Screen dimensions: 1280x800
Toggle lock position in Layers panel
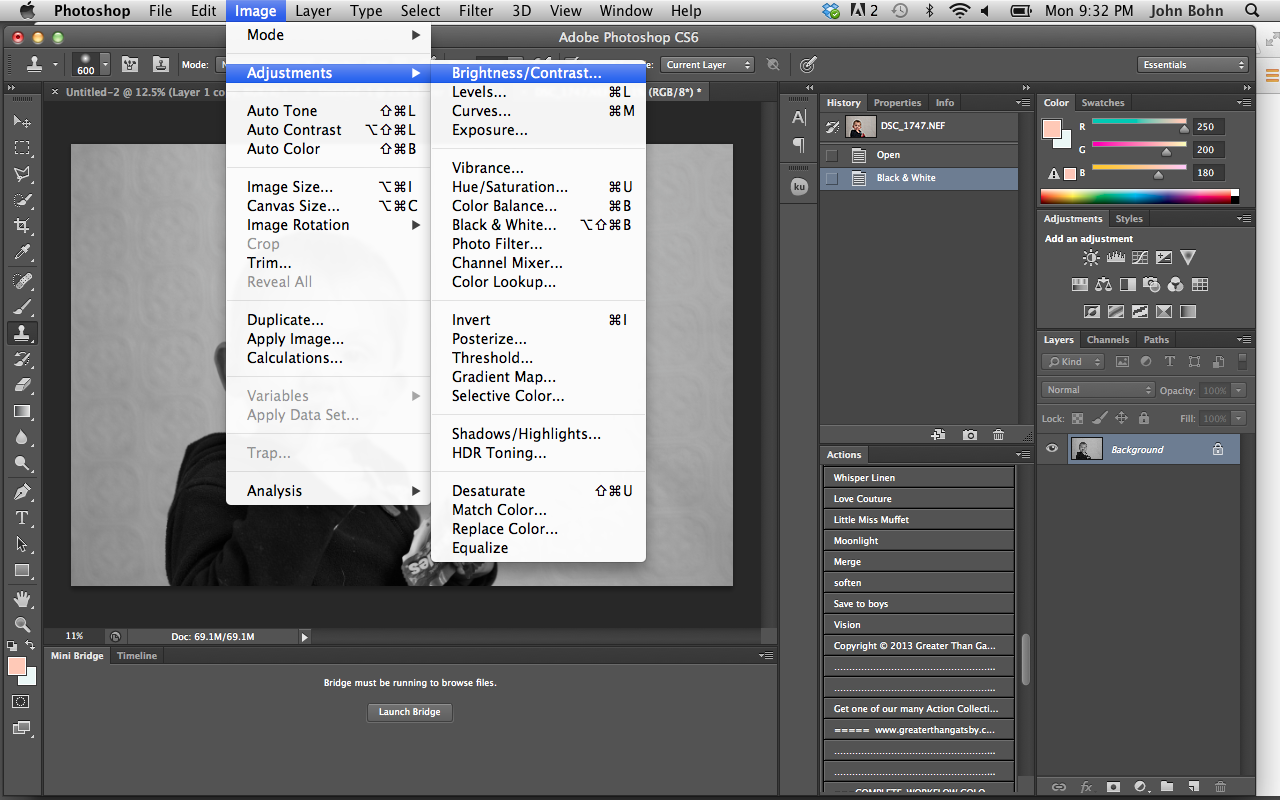(x=1121, y=419)
